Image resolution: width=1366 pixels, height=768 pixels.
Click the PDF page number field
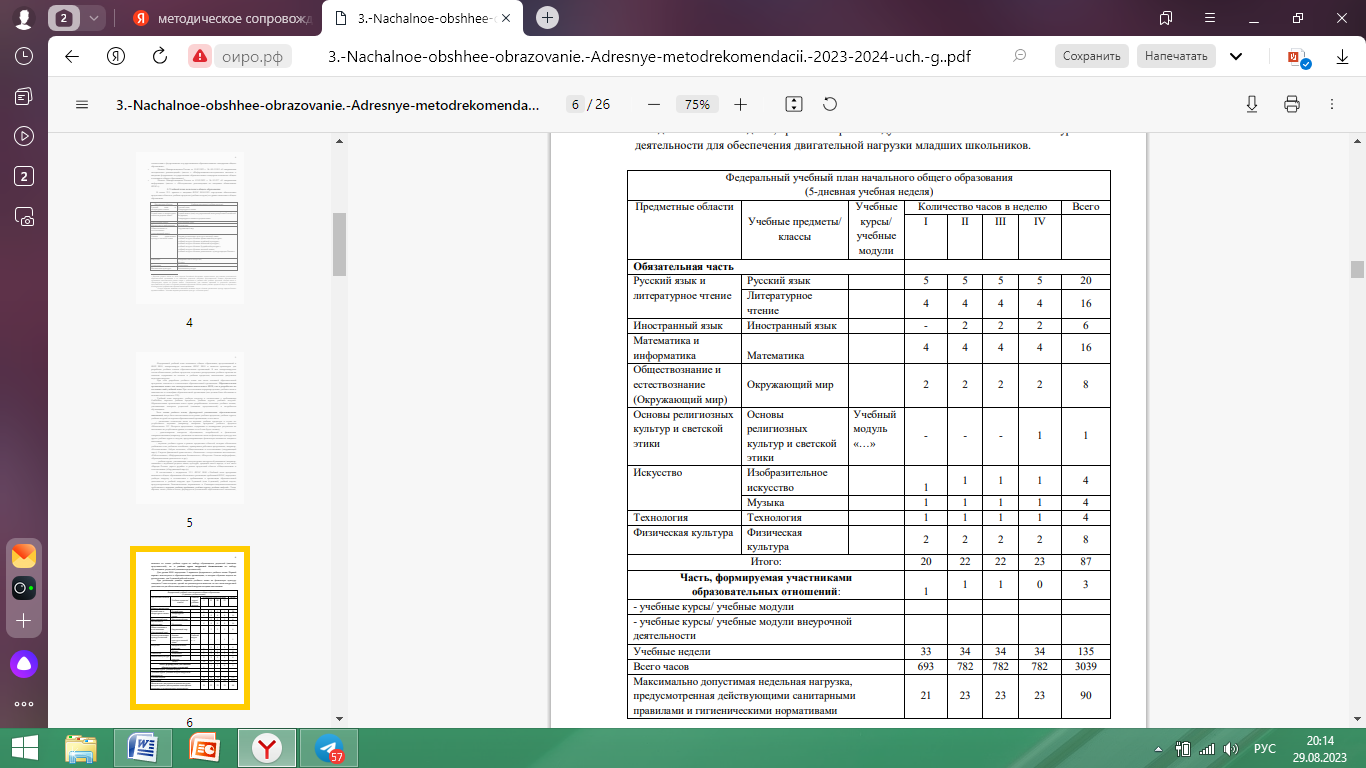[575, 104]
